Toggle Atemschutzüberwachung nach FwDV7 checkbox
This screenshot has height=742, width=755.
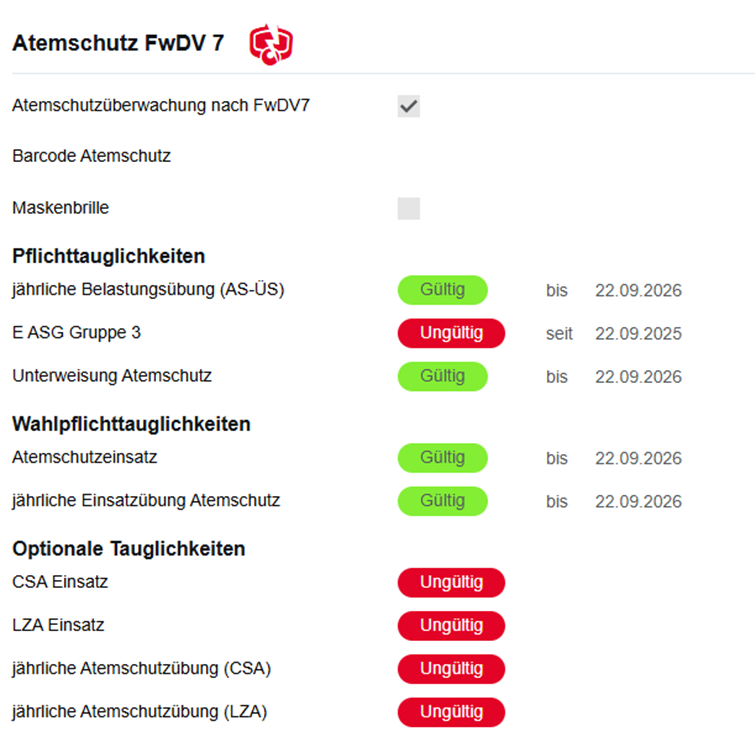(408, 105)
